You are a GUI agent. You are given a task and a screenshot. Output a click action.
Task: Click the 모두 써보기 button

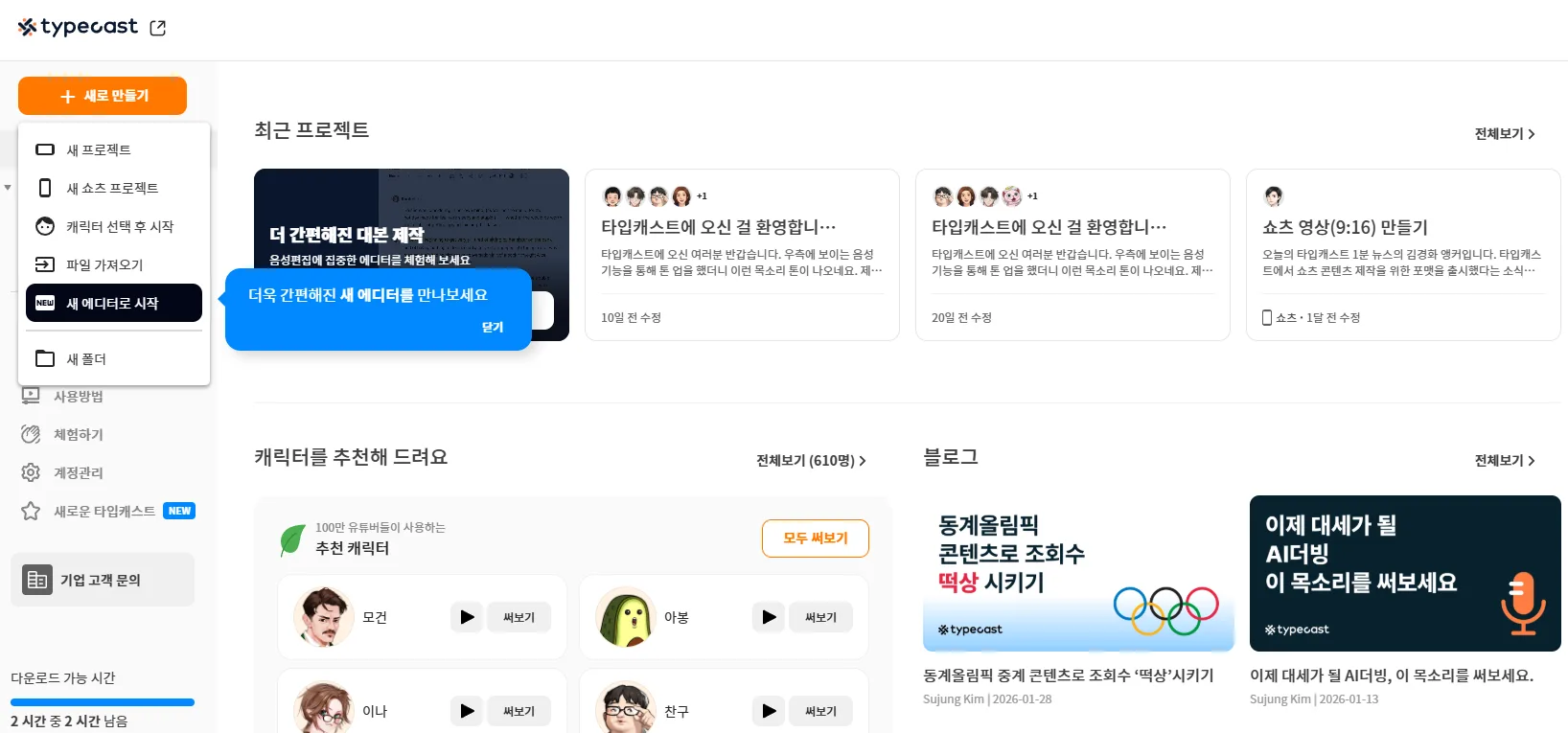[816, 538]
